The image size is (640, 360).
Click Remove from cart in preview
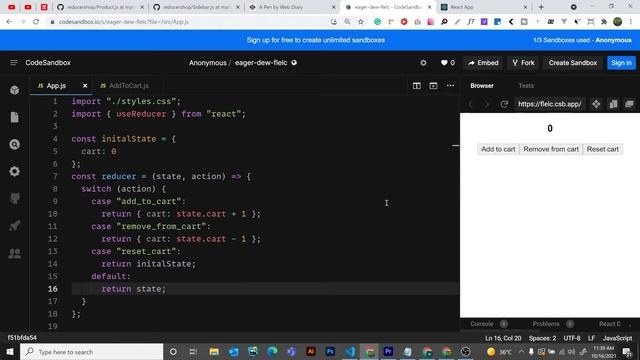coord(551,149)
